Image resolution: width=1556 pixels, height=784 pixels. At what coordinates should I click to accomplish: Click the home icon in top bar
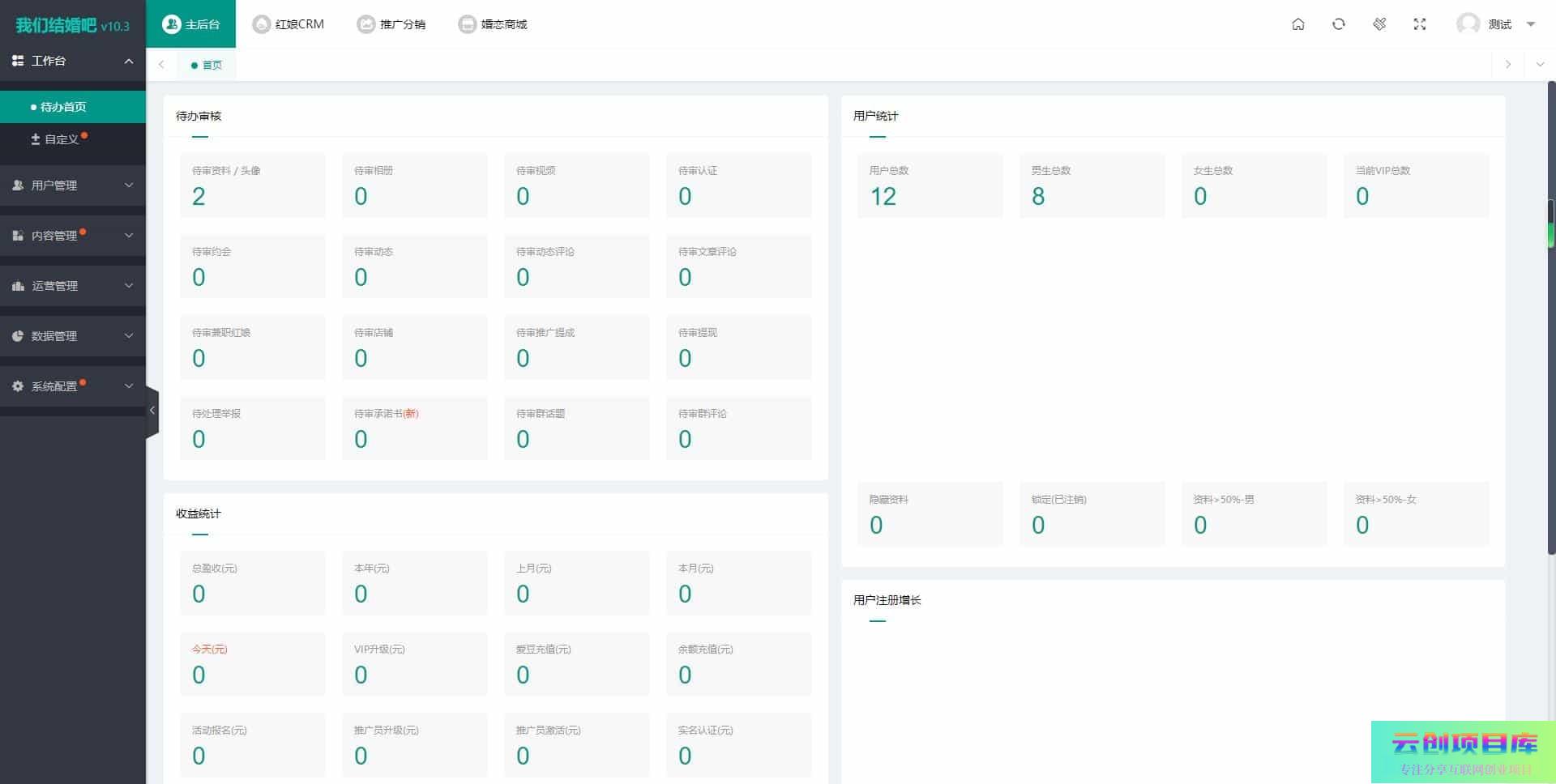[1297, 24]
